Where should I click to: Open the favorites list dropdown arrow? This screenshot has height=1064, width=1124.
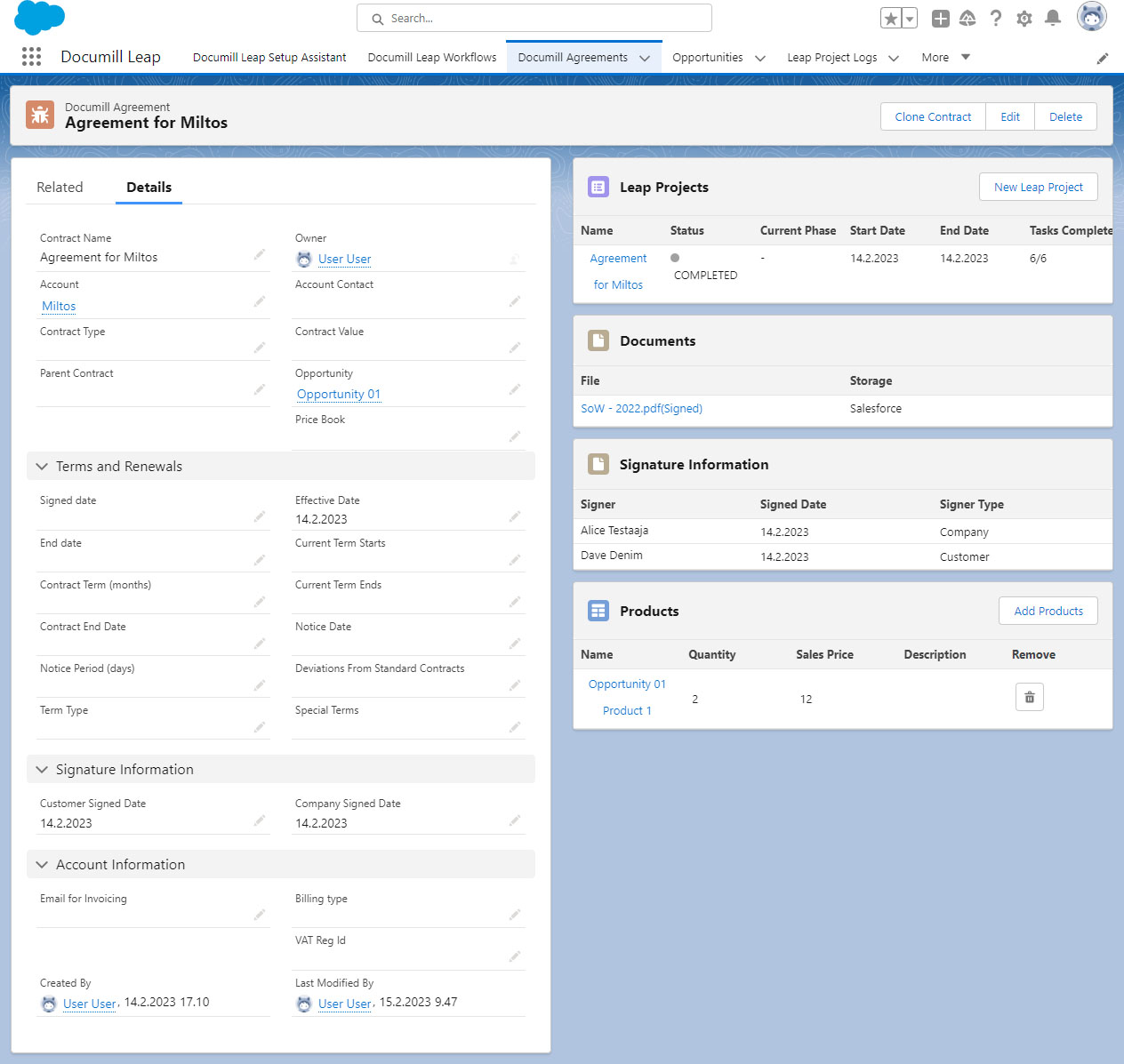coord(910,19)
